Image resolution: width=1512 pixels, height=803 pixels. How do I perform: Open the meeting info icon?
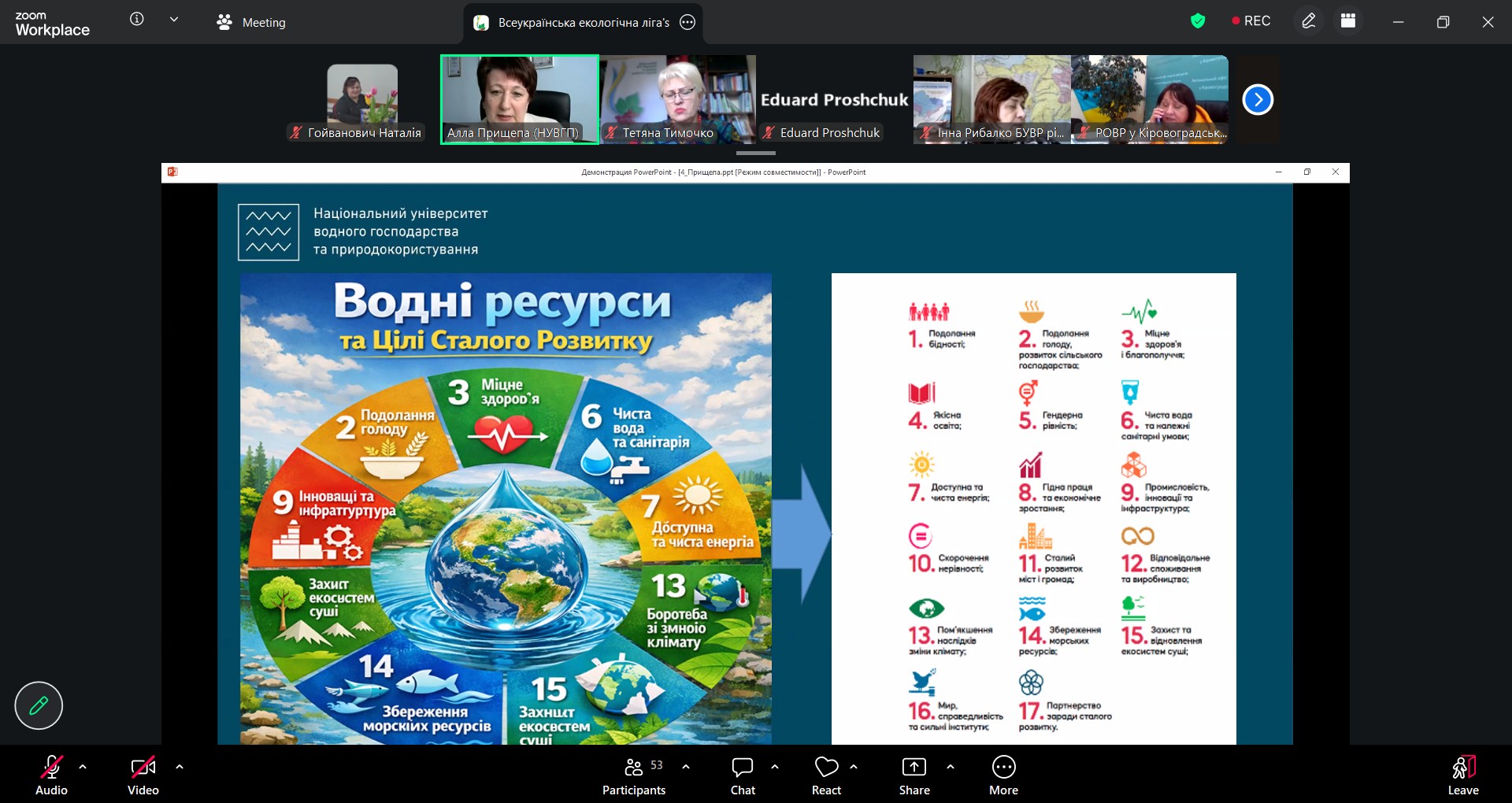point(136,20)
